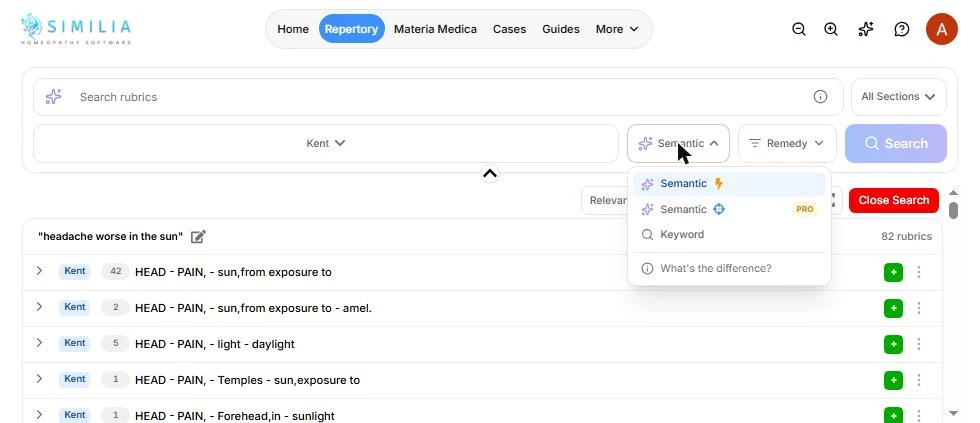
Task: Open the Materia Medica tab
Action: 435,29
